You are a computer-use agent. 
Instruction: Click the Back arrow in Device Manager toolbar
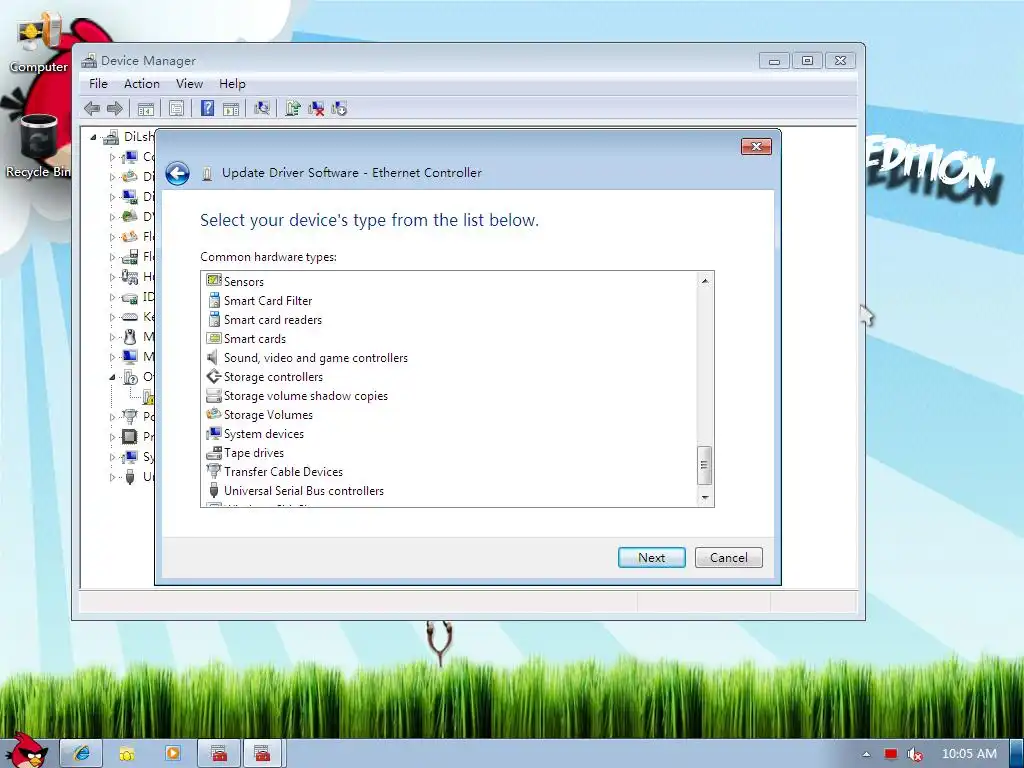(x=92, y=108)
